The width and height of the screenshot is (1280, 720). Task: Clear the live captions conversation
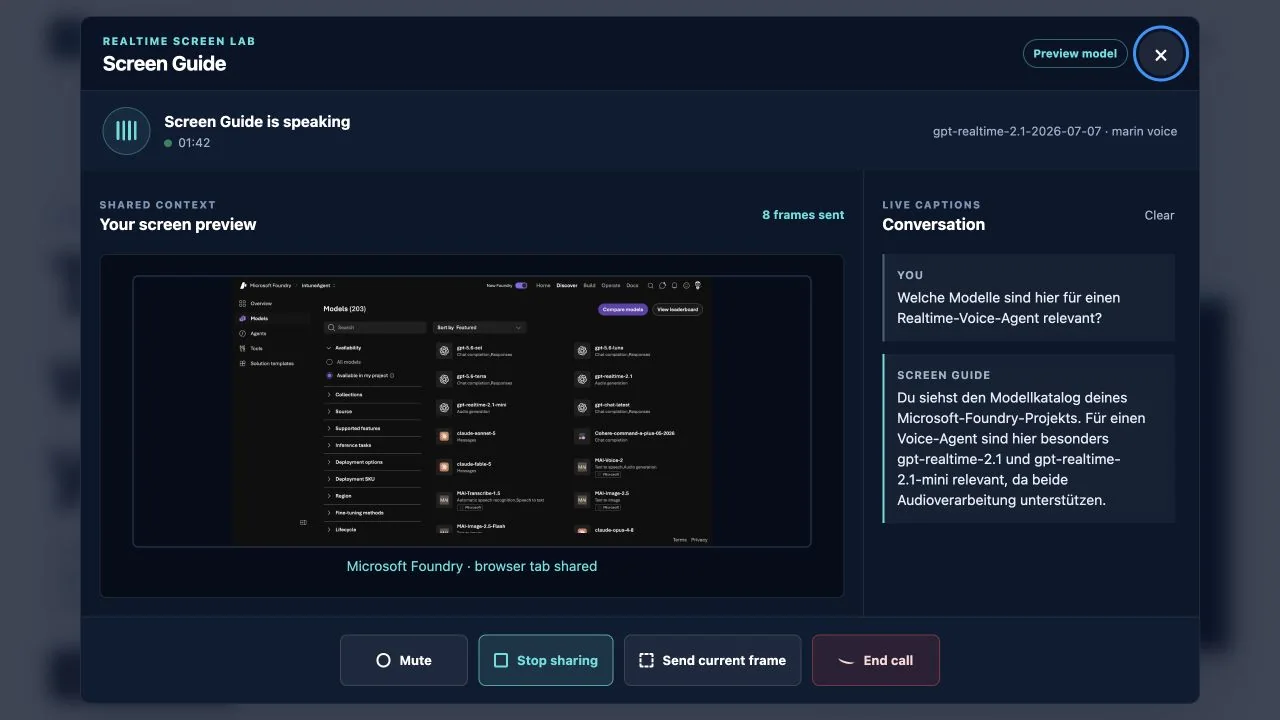[1159, 215]
